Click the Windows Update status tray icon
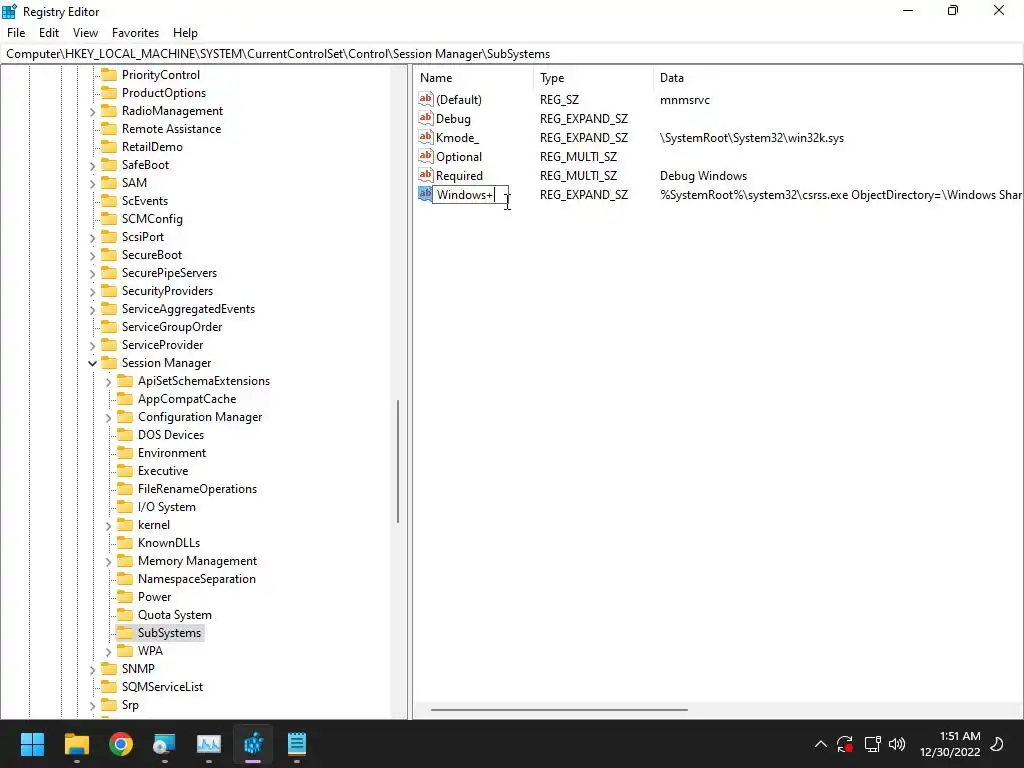Screen dimensions: 1024x768 [x=845, y=743]
